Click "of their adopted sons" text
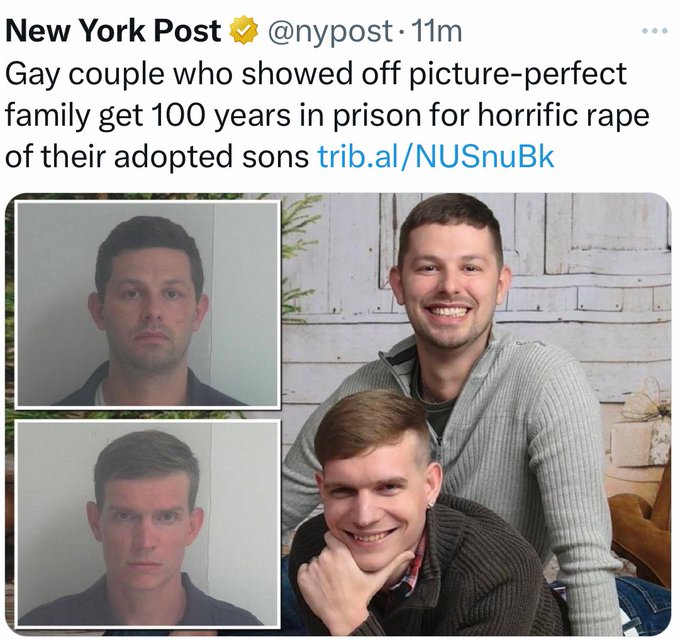The height and width of the screenshot is (640, 680). point(157,156)
